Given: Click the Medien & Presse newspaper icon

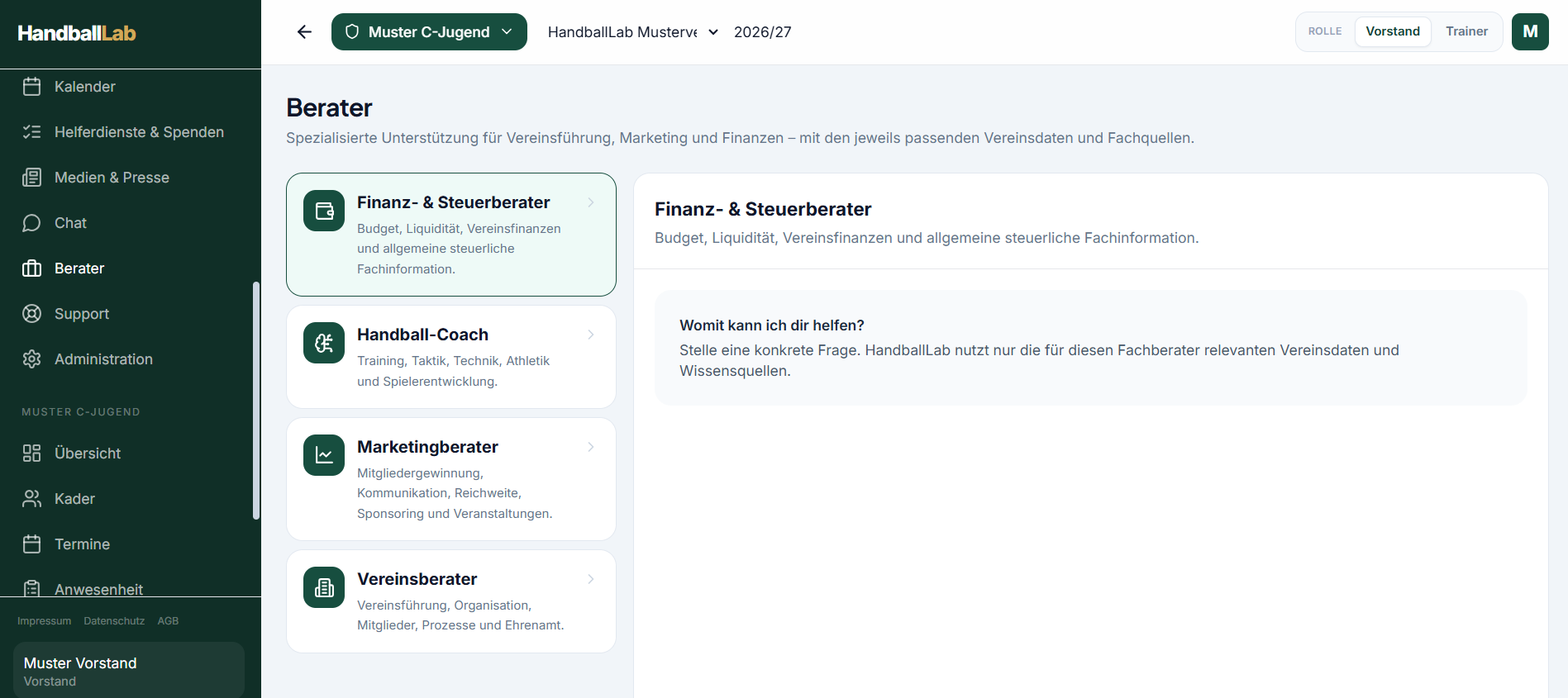Looking at the screenshot, I should (32, 178).
